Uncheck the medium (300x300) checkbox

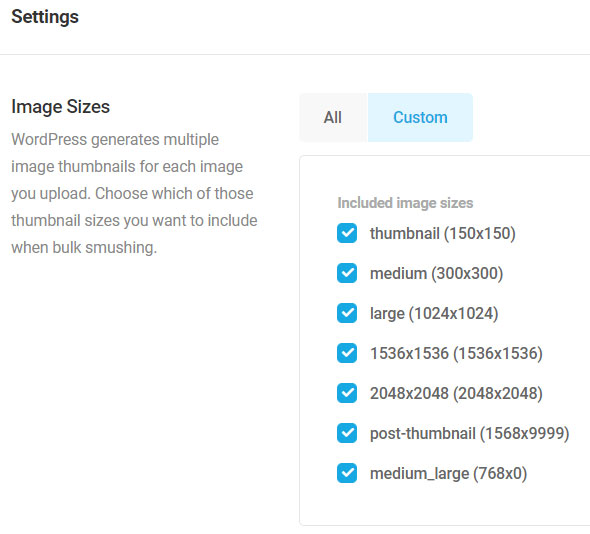point(347,273)
